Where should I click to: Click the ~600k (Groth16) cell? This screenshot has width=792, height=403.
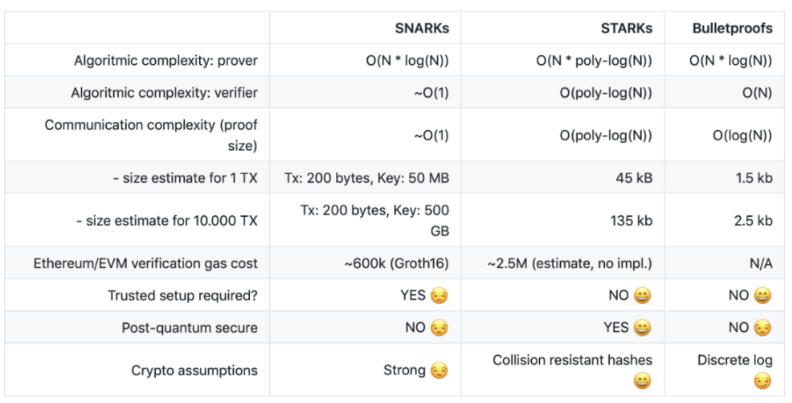397,264
